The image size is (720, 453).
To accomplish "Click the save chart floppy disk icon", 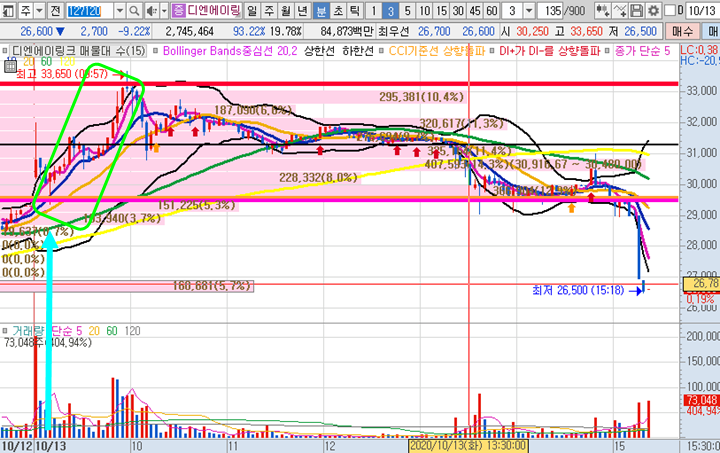I will pyautogui.click(x=636, y=10).
